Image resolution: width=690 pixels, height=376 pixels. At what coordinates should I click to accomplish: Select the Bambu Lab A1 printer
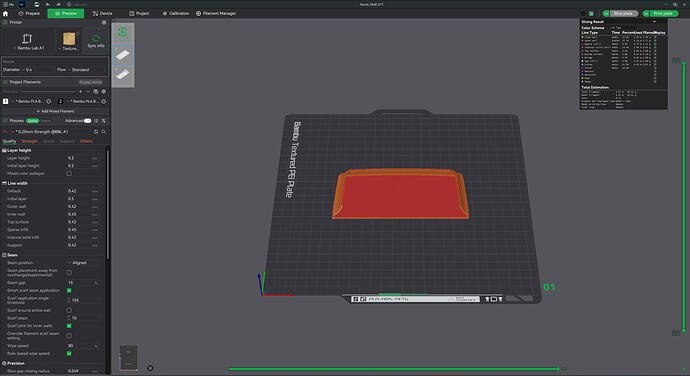(27, 41)
